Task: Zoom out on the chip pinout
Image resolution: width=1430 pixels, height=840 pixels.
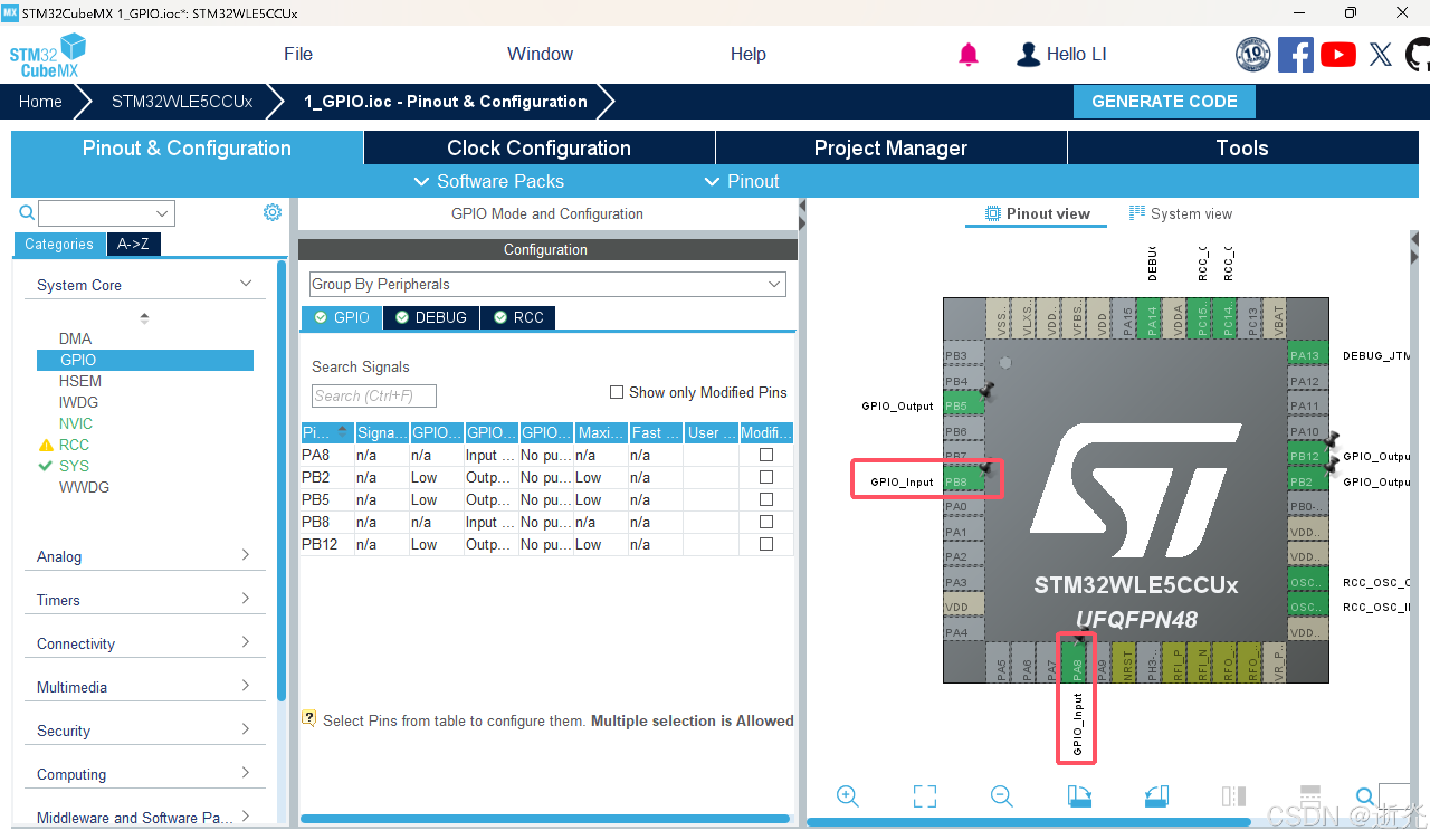Action: [1002, 796]
